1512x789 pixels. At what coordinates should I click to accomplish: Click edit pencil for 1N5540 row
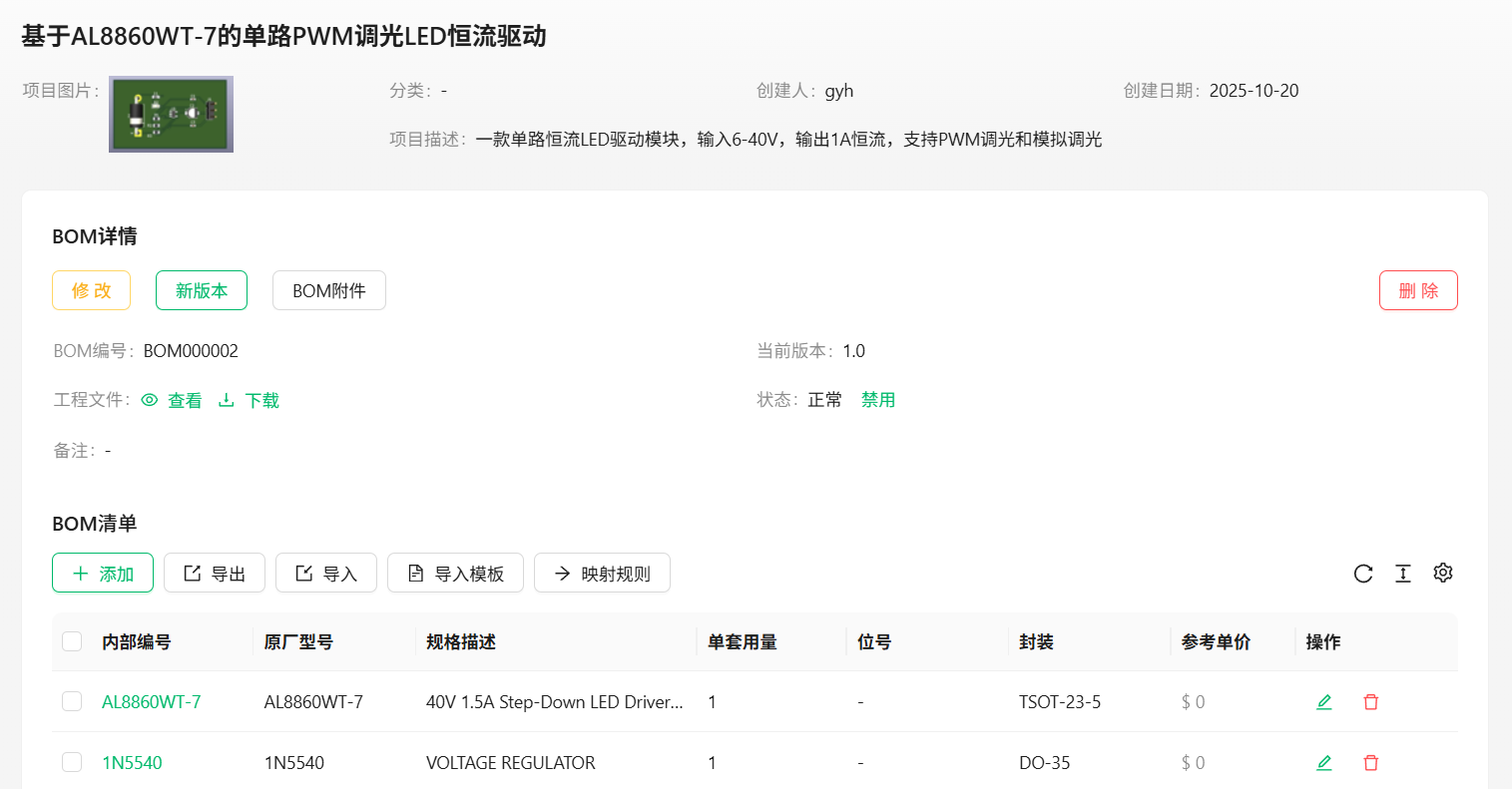tap(1324, 763)
